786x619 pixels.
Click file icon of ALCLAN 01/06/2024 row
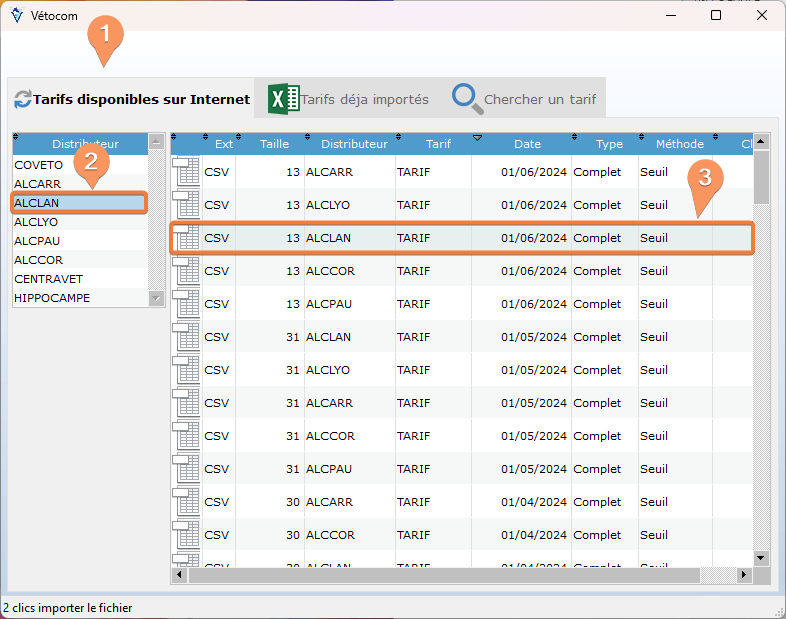(x=186, y=238)
